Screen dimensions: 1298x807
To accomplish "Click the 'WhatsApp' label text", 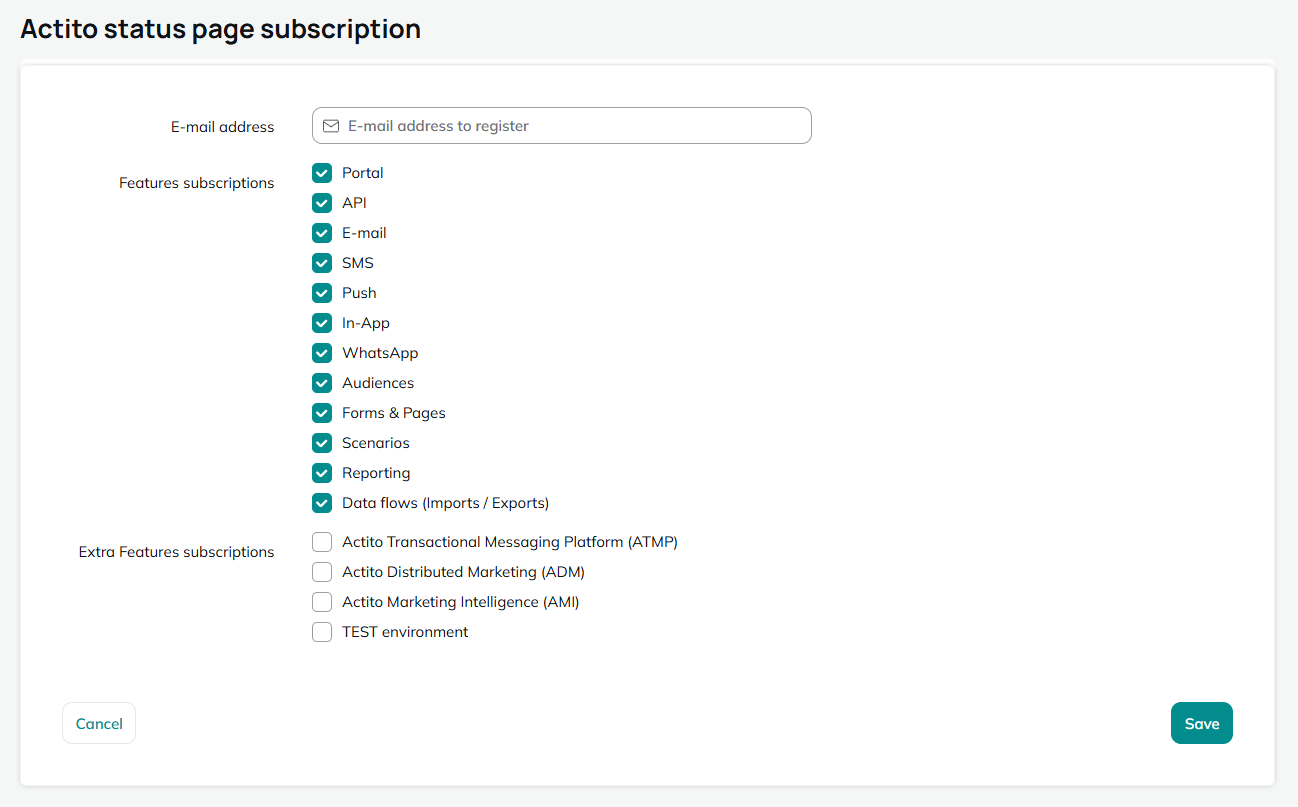I will pyautogui.click(x=380, y=353).
